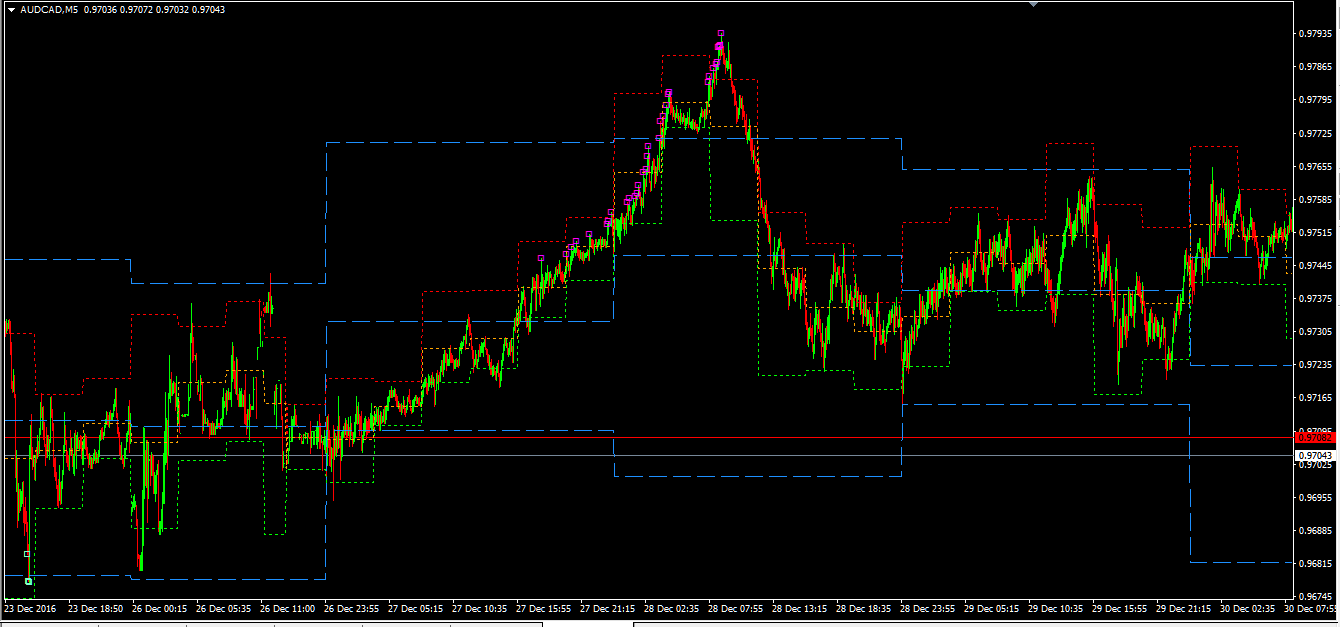Click the 23 Dec 2016 time label

coord(30,608)
